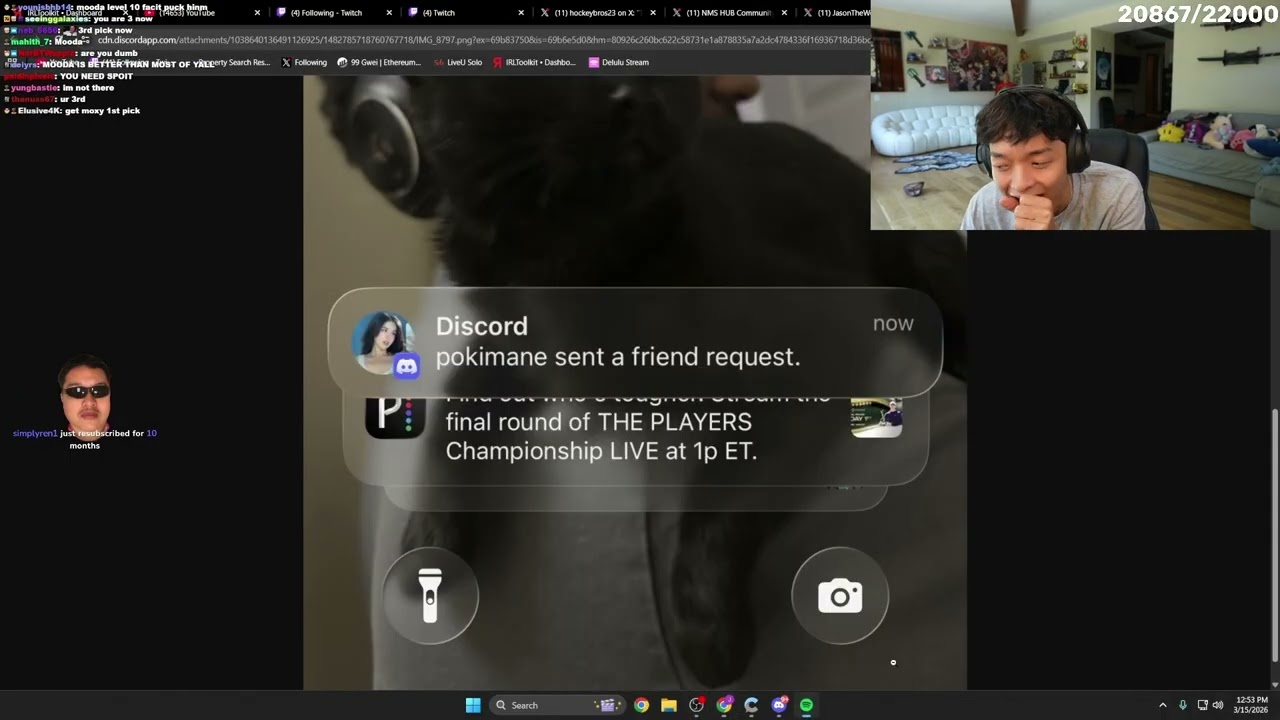Click pokimane's avatar in the Discord notification
This screenshot has height=720, width=1280.
[383, 343]
